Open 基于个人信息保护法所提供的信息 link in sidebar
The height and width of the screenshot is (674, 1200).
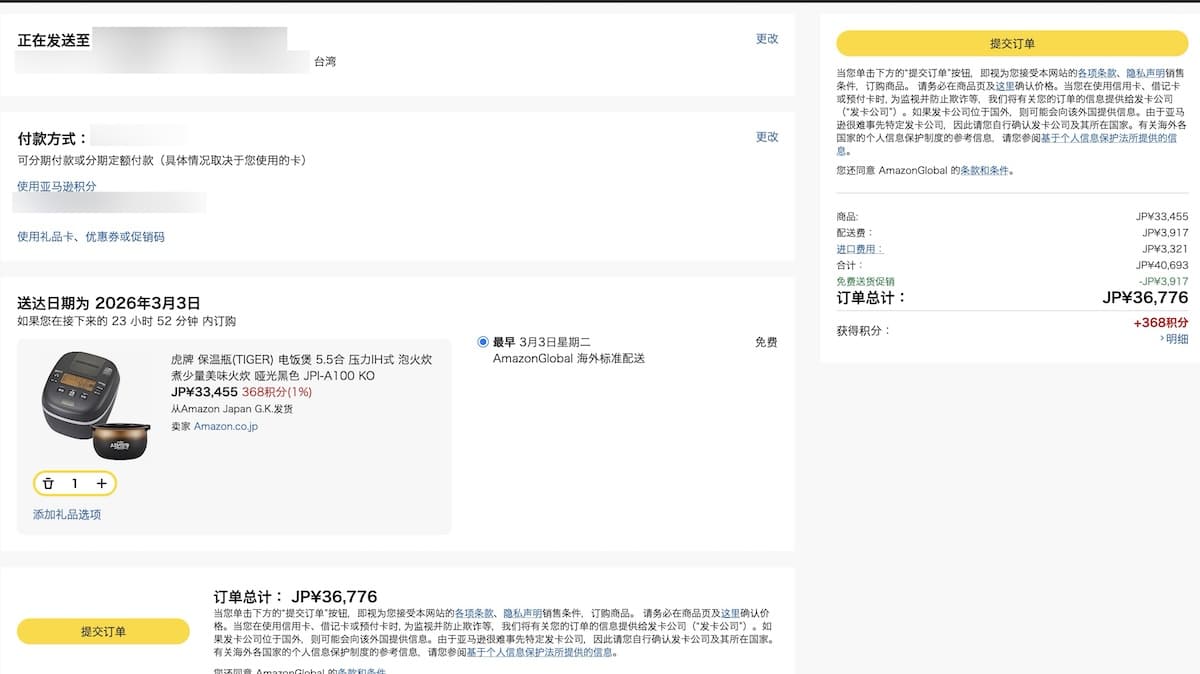click(1109, 138)
